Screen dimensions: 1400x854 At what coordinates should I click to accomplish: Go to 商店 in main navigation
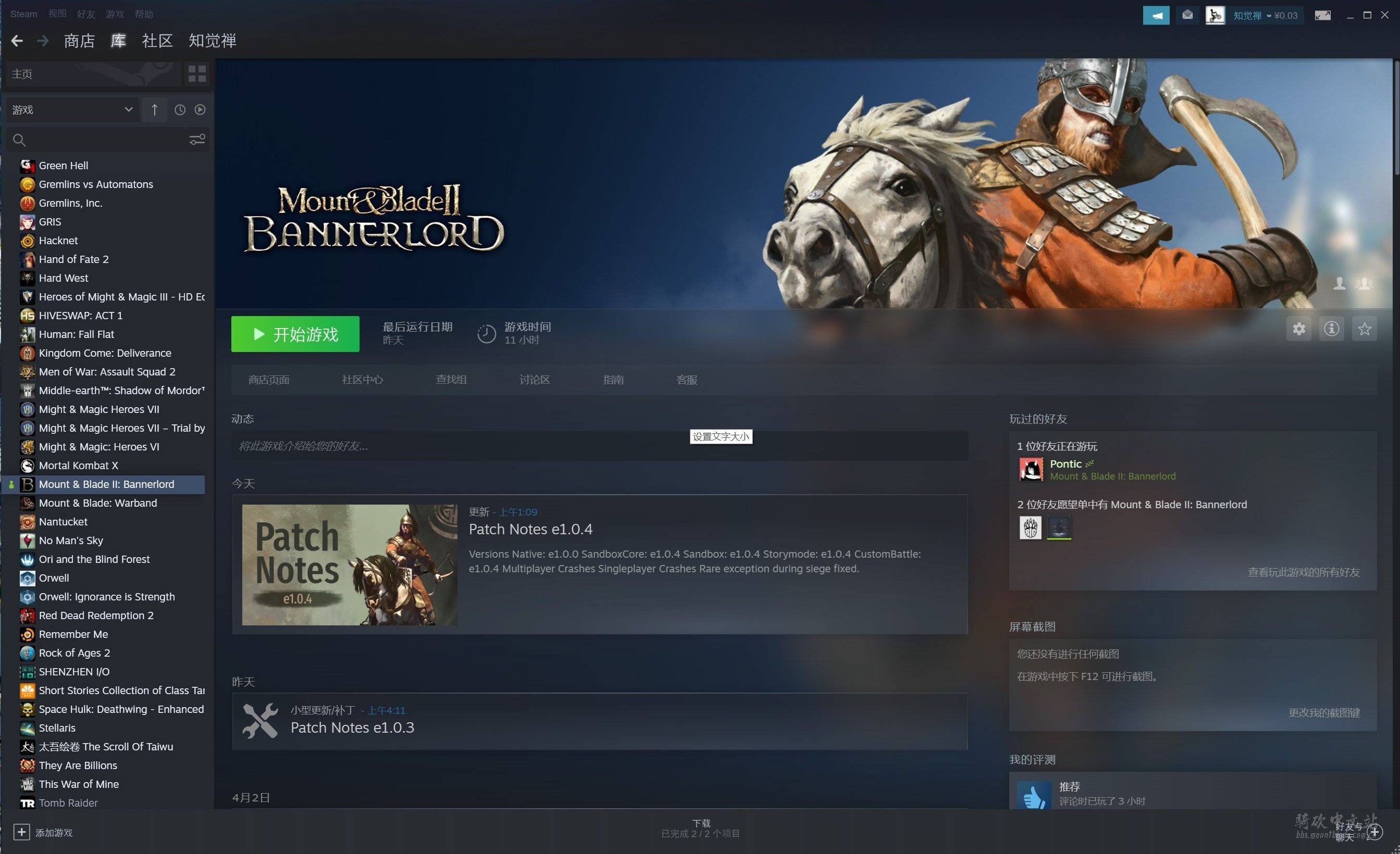[80, 41]
